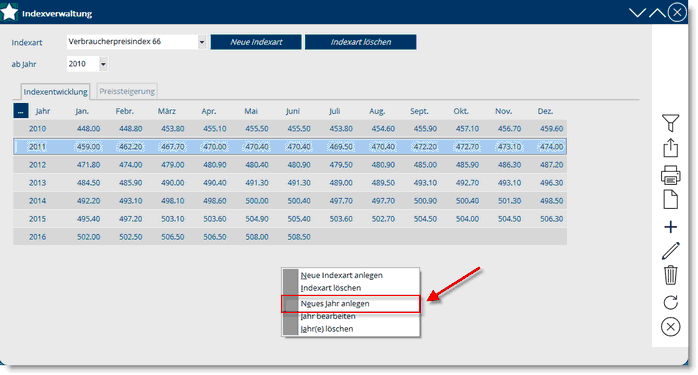The width and height of the screenshot is (698, 375).
Task: Click the 508.50 Juni value for 2016
Action: (299, 237)
